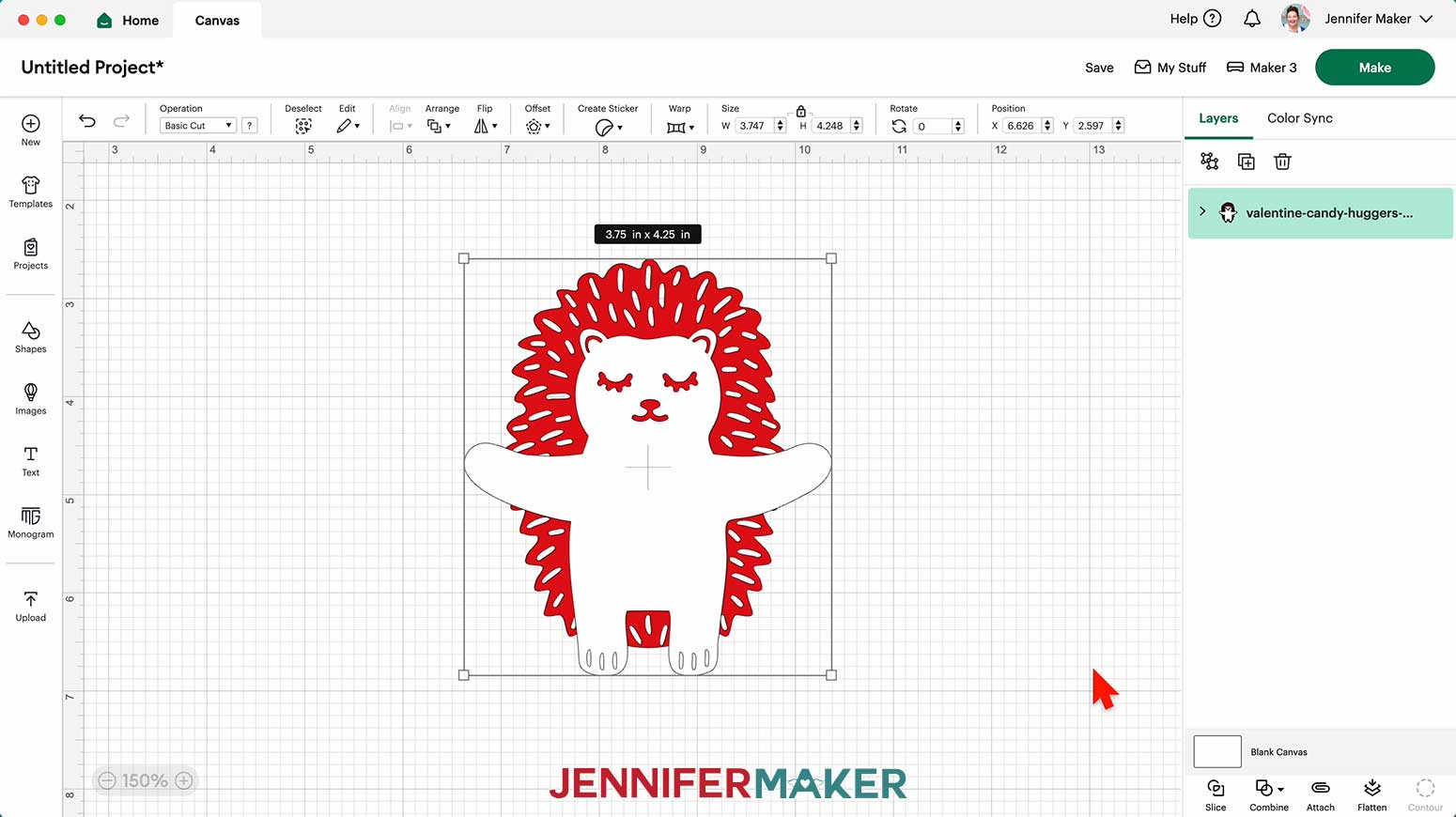The width and height of the screenshot is (1456, 817).
Task: Open the Arrange dropdown
Action: click(439, 126)
